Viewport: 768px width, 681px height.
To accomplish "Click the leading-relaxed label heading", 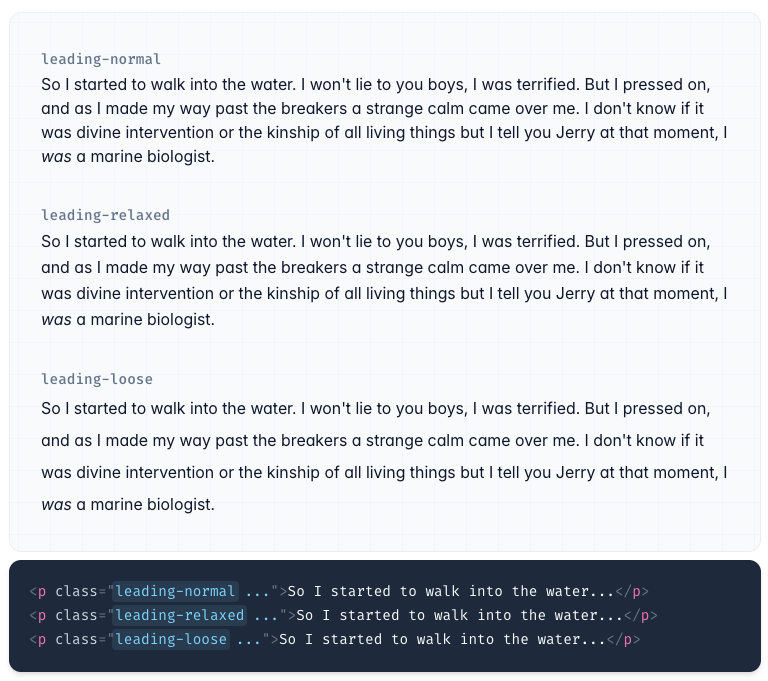I will click(105, 215).
